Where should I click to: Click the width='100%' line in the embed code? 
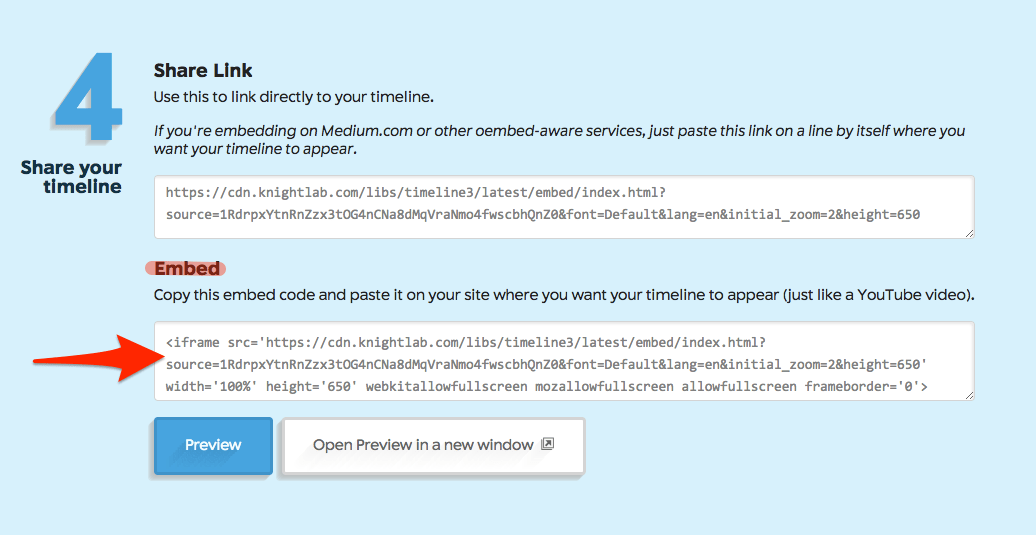546,386
